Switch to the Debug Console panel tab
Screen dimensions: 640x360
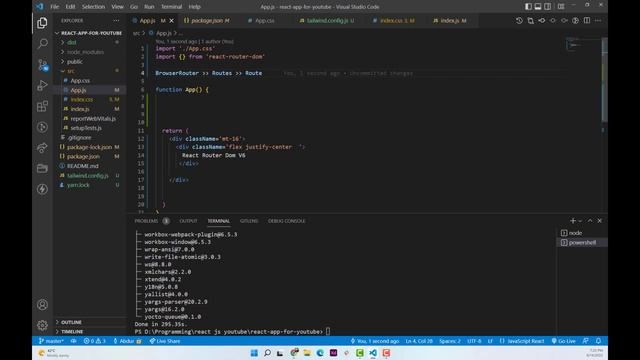(x=287, y=221)
